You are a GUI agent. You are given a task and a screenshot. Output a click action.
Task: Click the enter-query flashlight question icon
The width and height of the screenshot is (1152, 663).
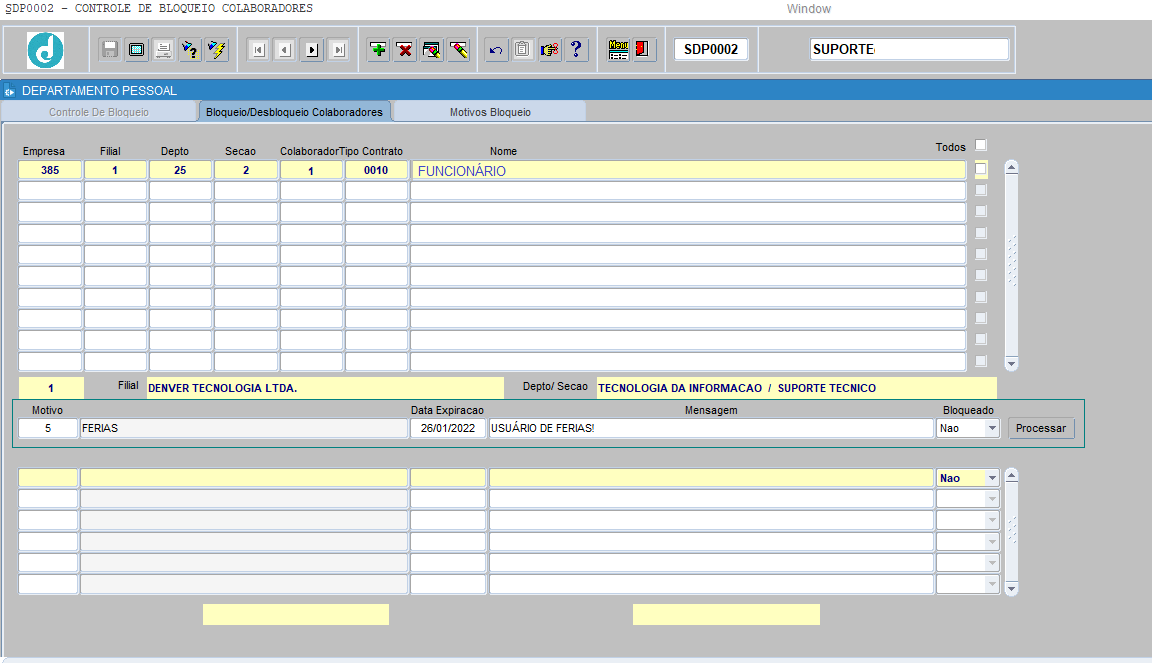tap(190, 49)
